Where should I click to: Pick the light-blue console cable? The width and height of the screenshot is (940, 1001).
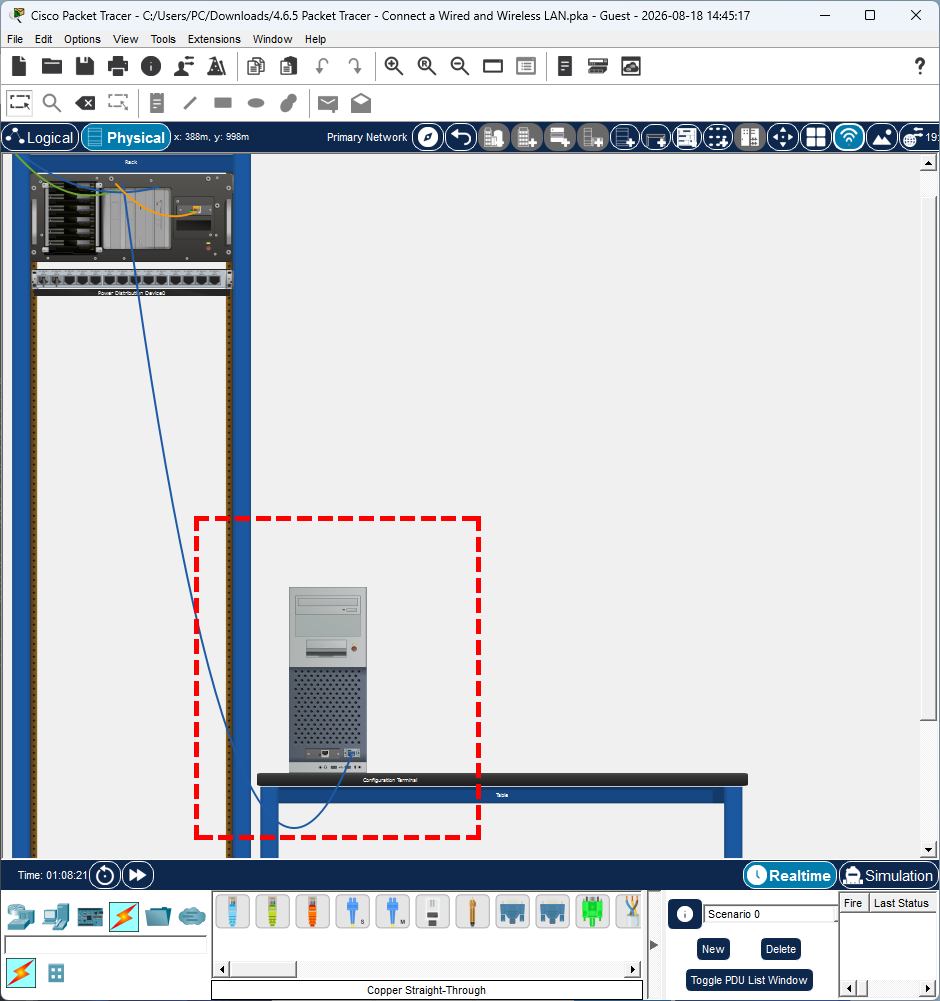pyautogui.click(x=233, y=911)
